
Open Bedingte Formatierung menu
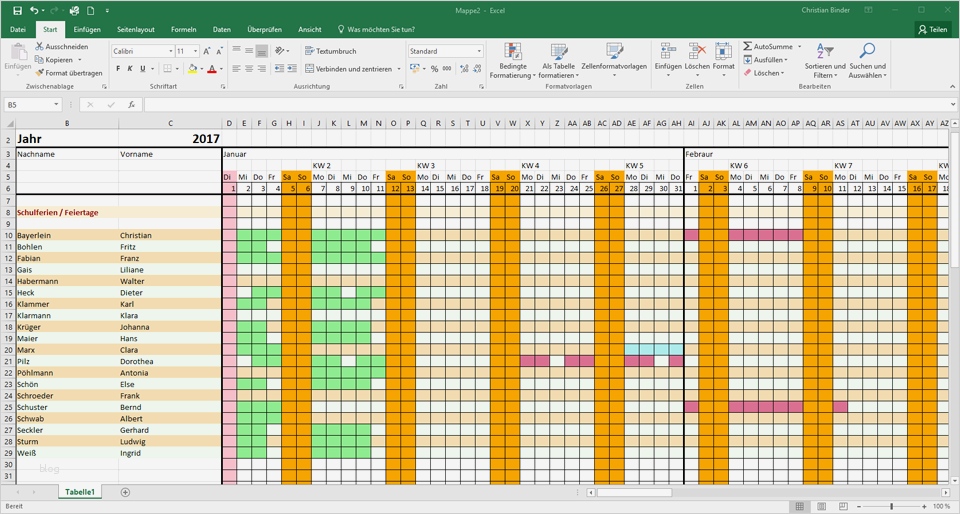[512, 61]
